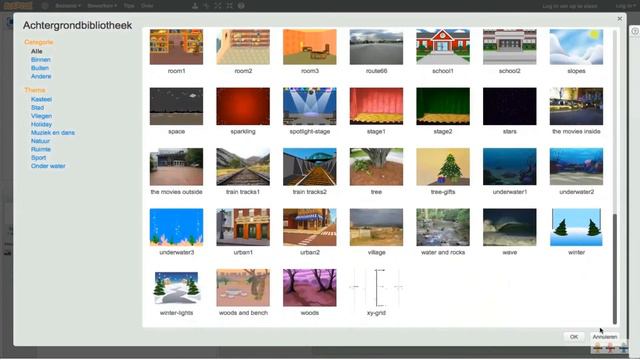Close the Achtergrondbibliotheek dialog

(x=620, y=19)
